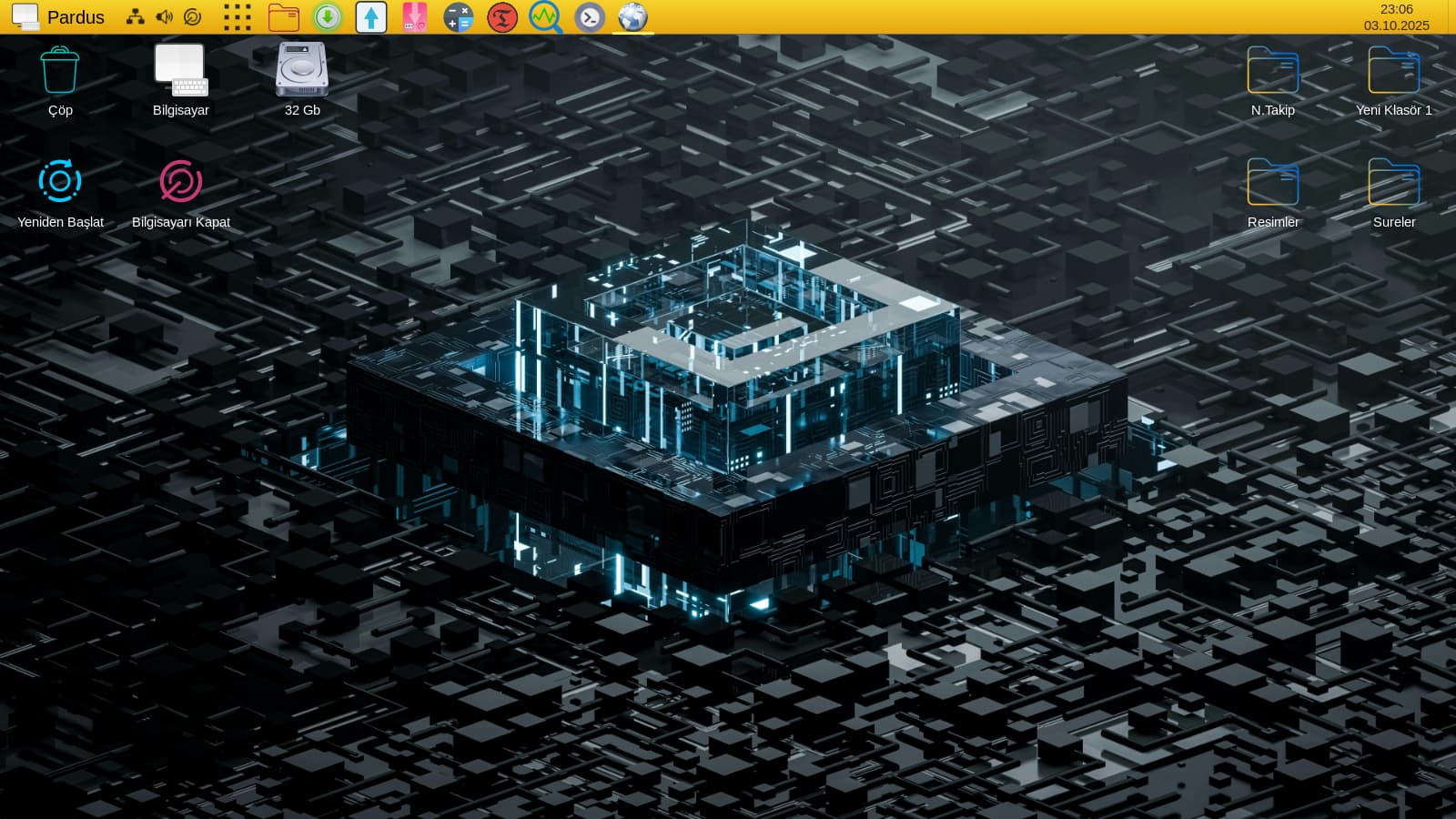Screen dimensions: 1456x819
Task: Open the application grid launcher
Action: (x=237, y=17)
